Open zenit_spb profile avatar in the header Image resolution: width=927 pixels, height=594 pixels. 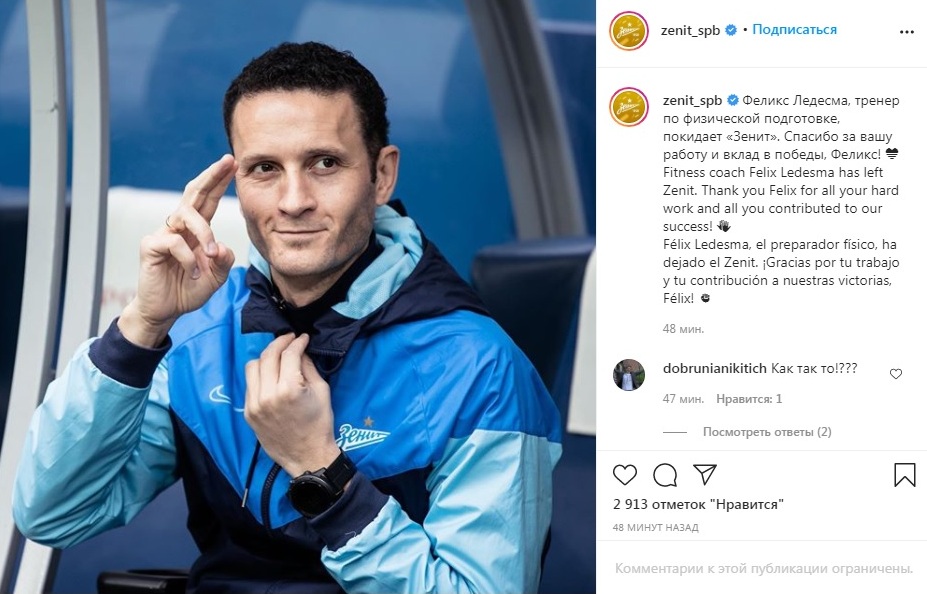point(629,31)
